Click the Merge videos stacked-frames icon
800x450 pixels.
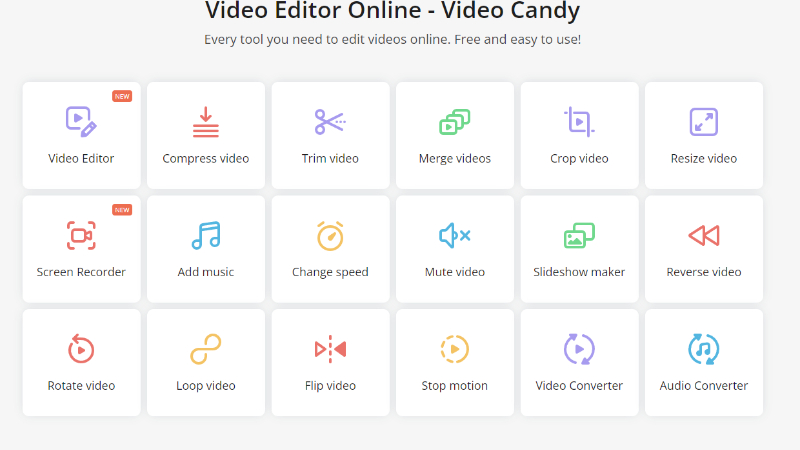455,122
